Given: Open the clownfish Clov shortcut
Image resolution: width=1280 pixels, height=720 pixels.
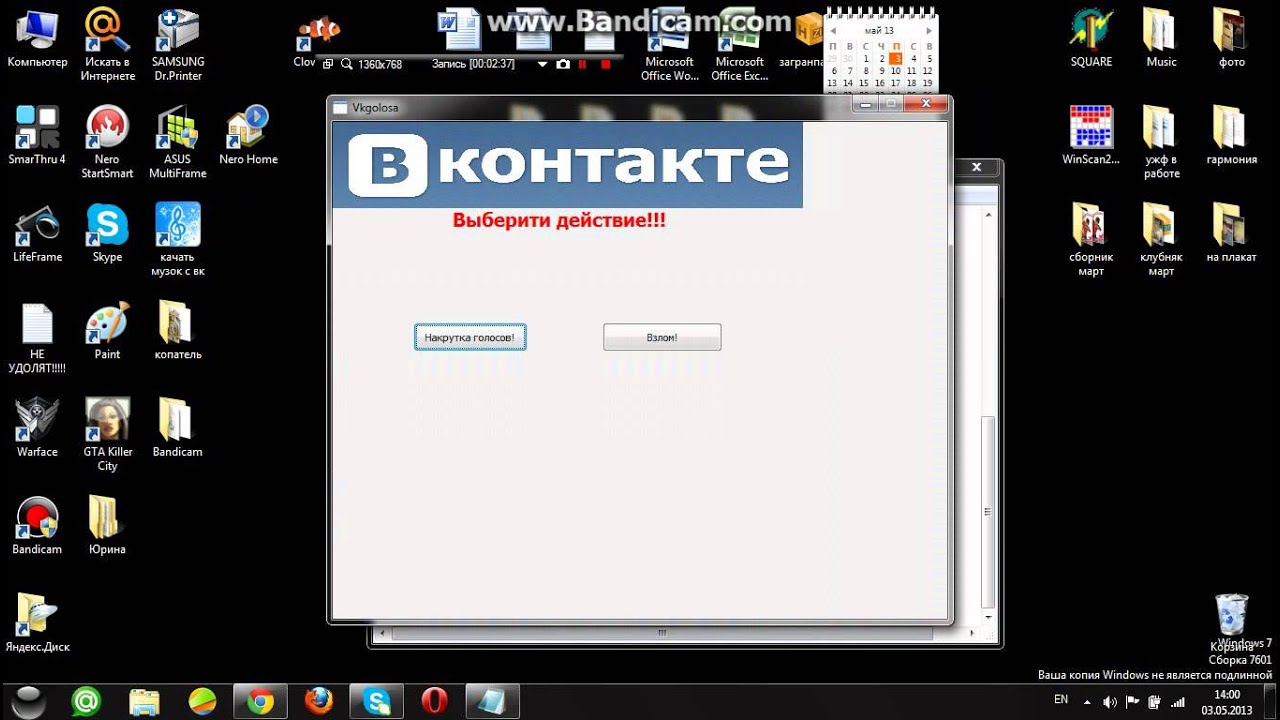Looking at the screenshot, I should pos(318,40).
